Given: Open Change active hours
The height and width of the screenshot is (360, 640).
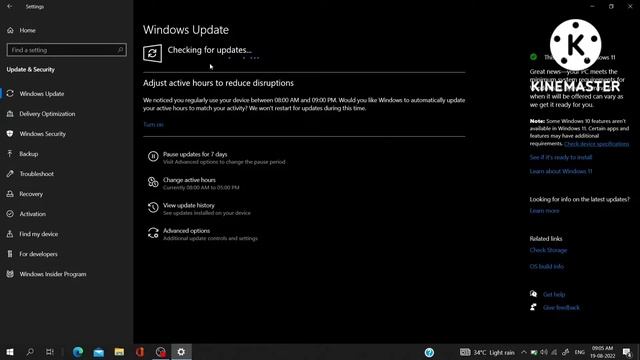Looking at the screenshot, I should pos(189,180).
